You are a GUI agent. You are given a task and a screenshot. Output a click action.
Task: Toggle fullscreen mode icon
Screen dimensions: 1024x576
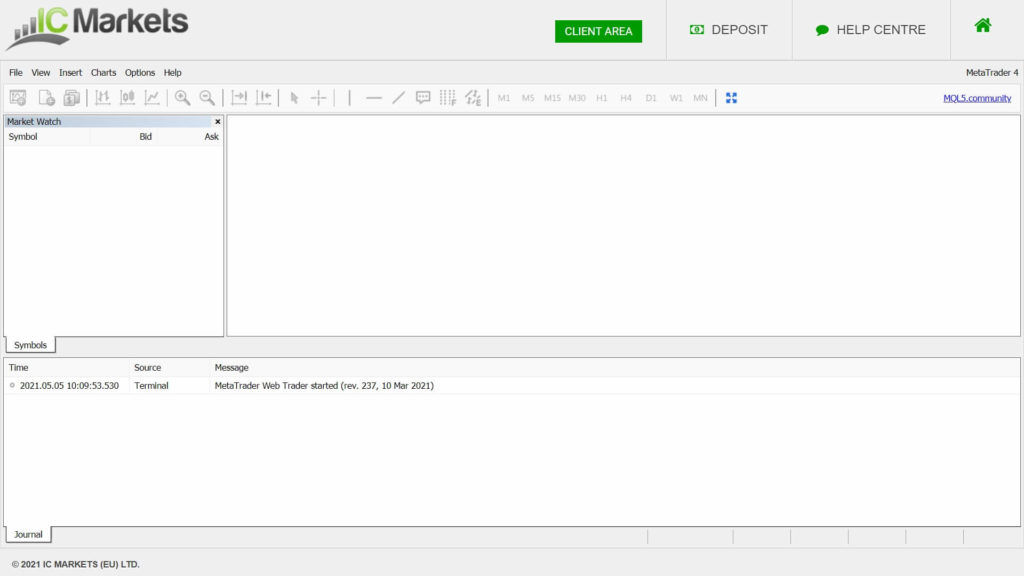[x=731, y=98]
